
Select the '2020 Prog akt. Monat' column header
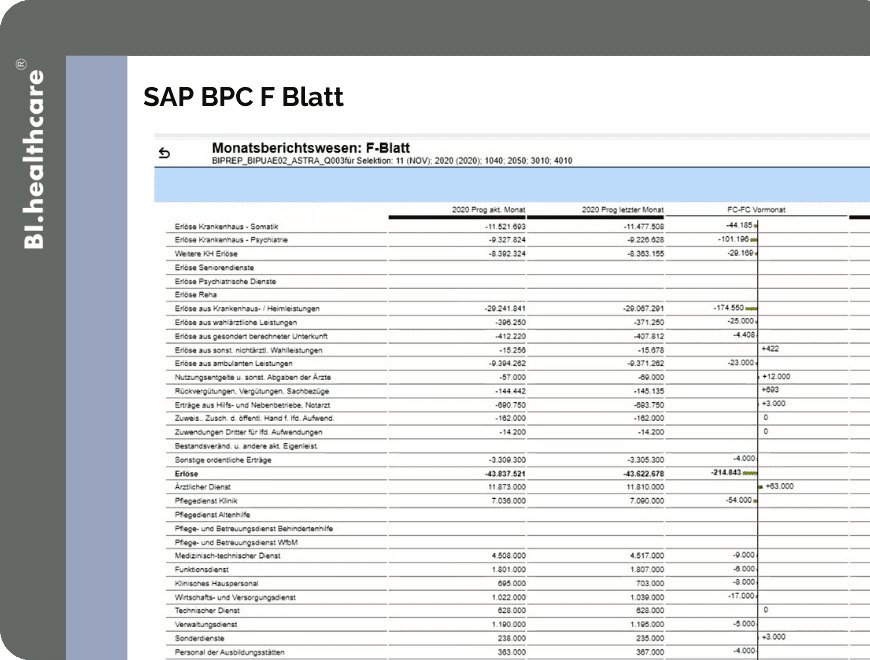tap(488, 210)
